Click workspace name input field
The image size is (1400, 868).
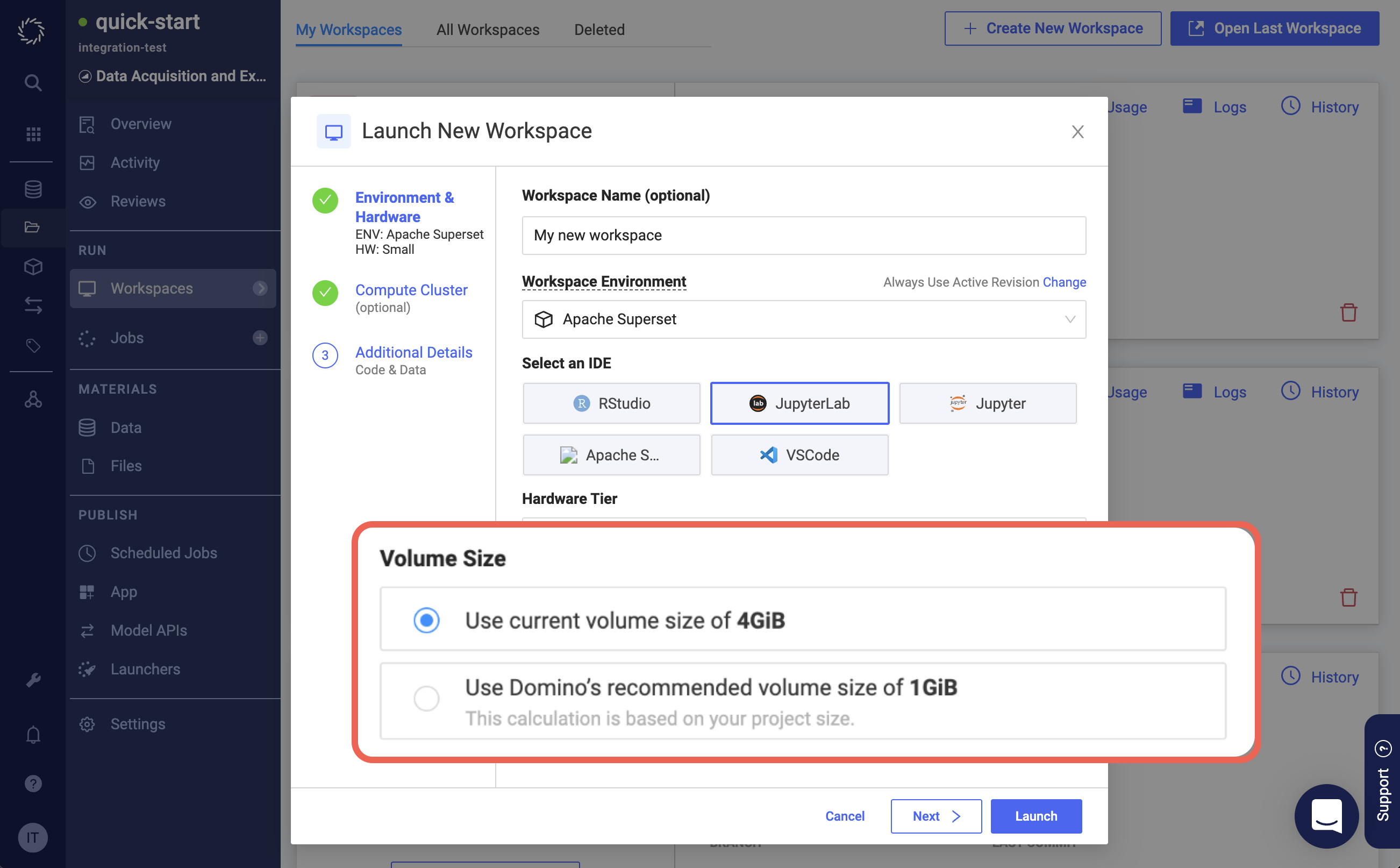click(804, 235)
